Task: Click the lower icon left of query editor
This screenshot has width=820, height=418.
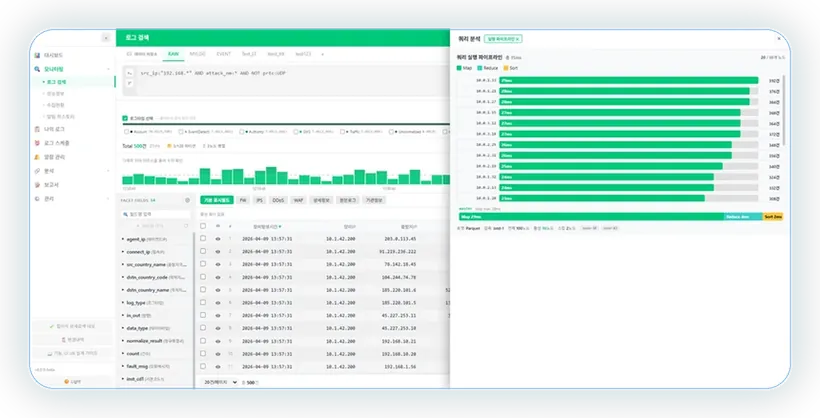Action: [130, 83]
